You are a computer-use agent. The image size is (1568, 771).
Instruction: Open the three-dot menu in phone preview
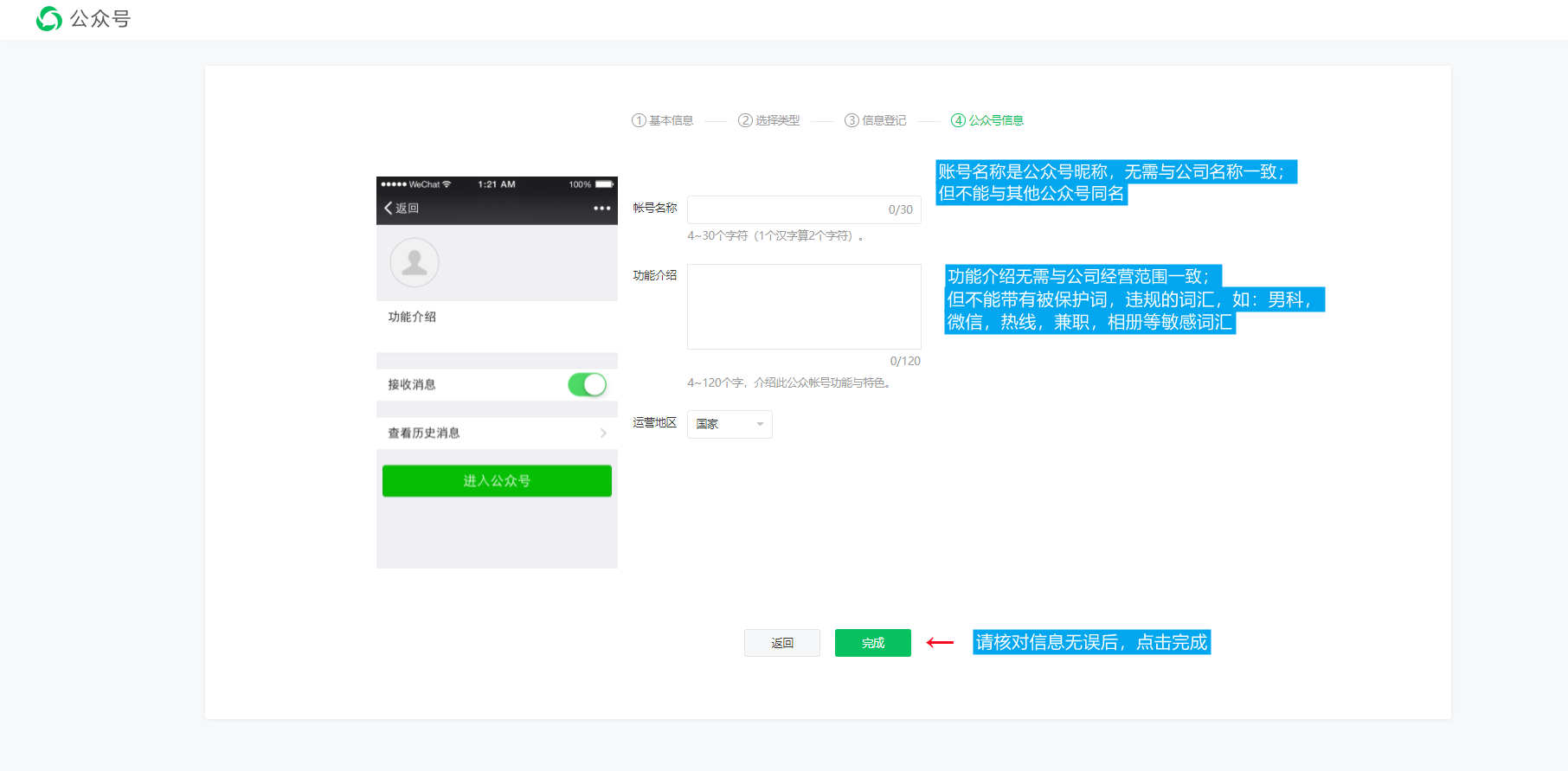coord(601,209)
